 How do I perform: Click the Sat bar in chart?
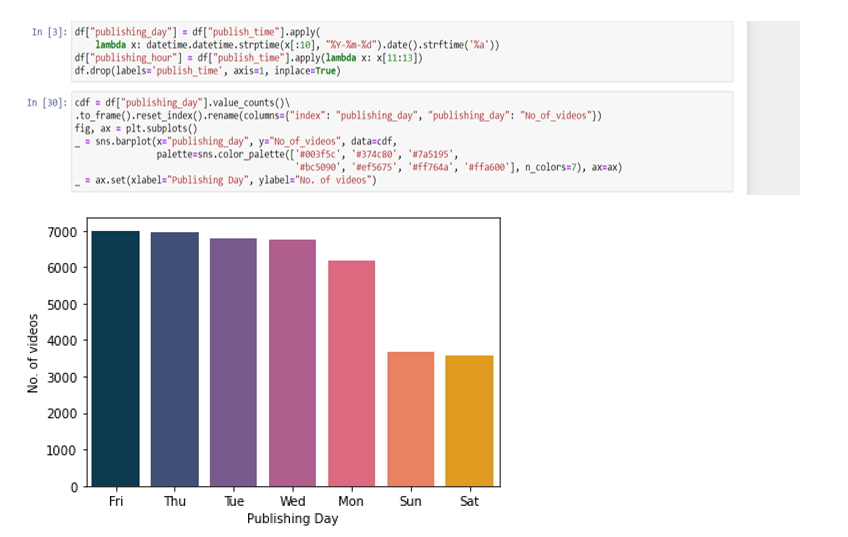pyautogui.click(x=469, y=421)
